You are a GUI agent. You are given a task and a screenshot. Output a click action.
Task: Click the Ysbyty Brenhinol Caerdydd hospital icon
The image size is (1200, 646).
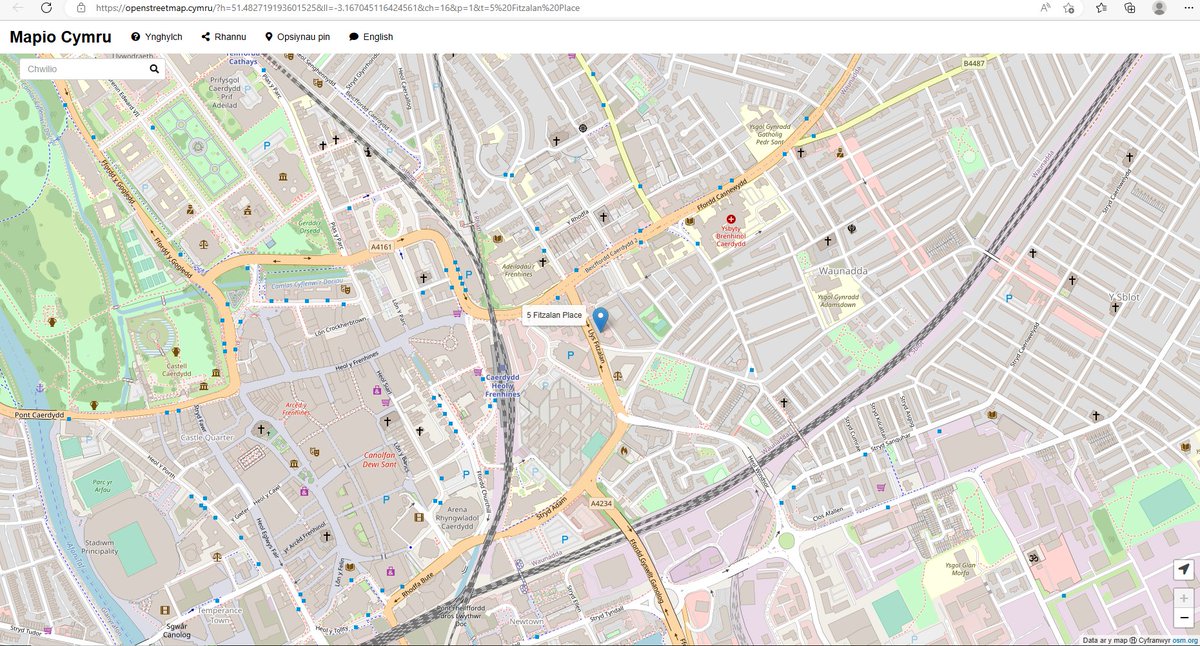point(730,218)
